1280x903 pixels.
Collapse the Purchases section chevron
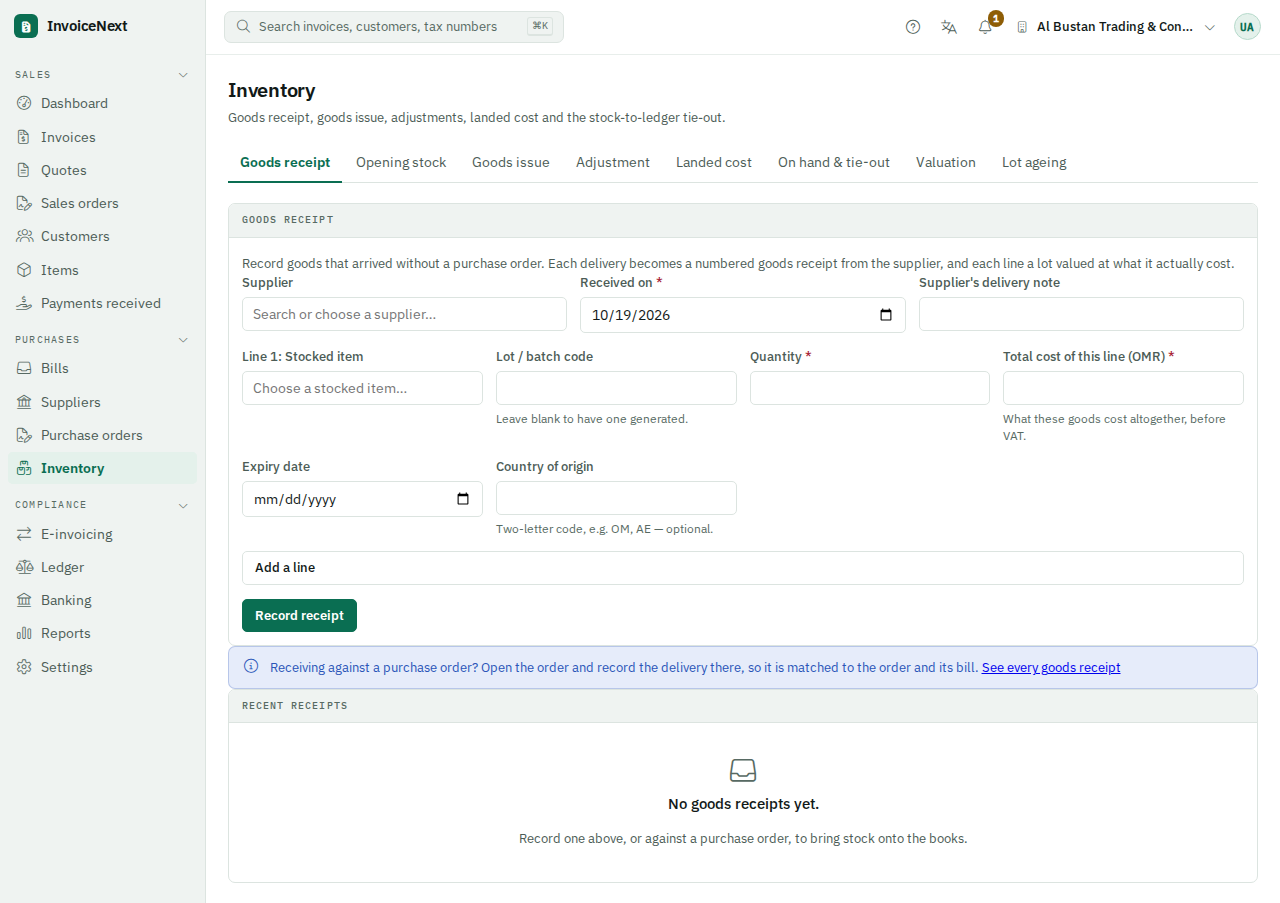click(183, 340)
